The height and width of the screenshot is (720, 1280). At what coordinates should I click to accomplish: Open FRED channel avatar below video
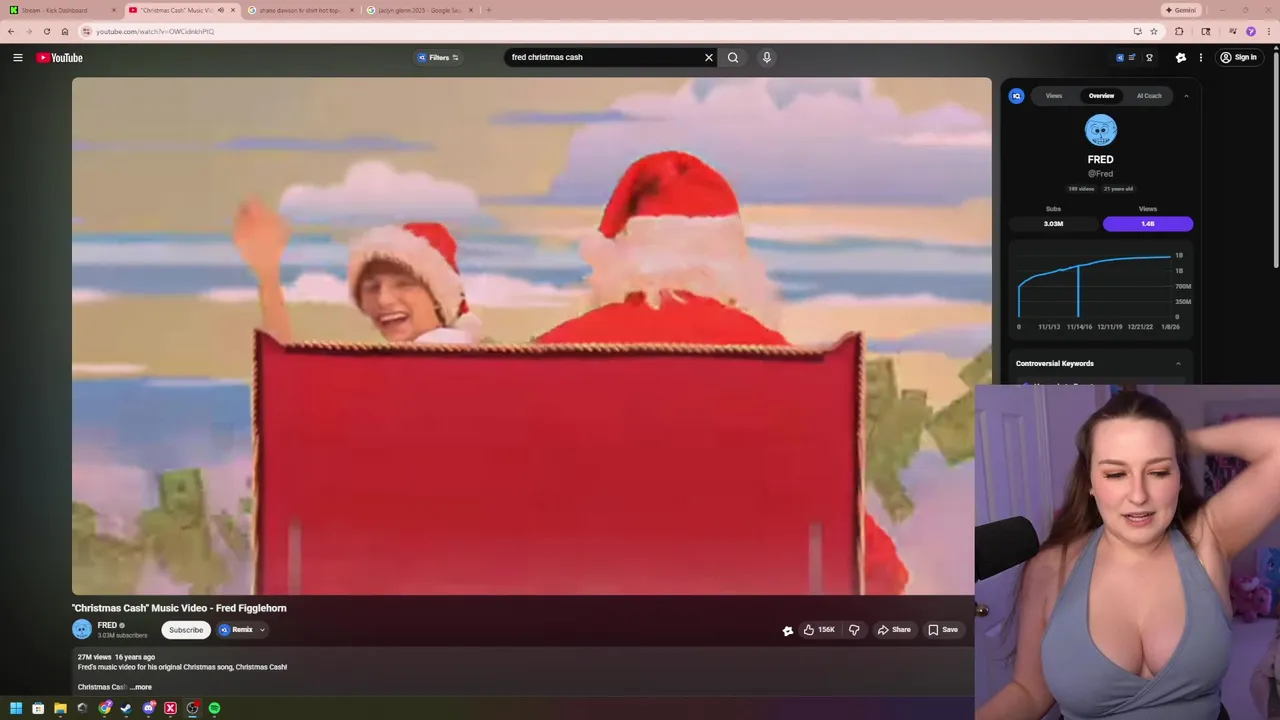[82, 629]
